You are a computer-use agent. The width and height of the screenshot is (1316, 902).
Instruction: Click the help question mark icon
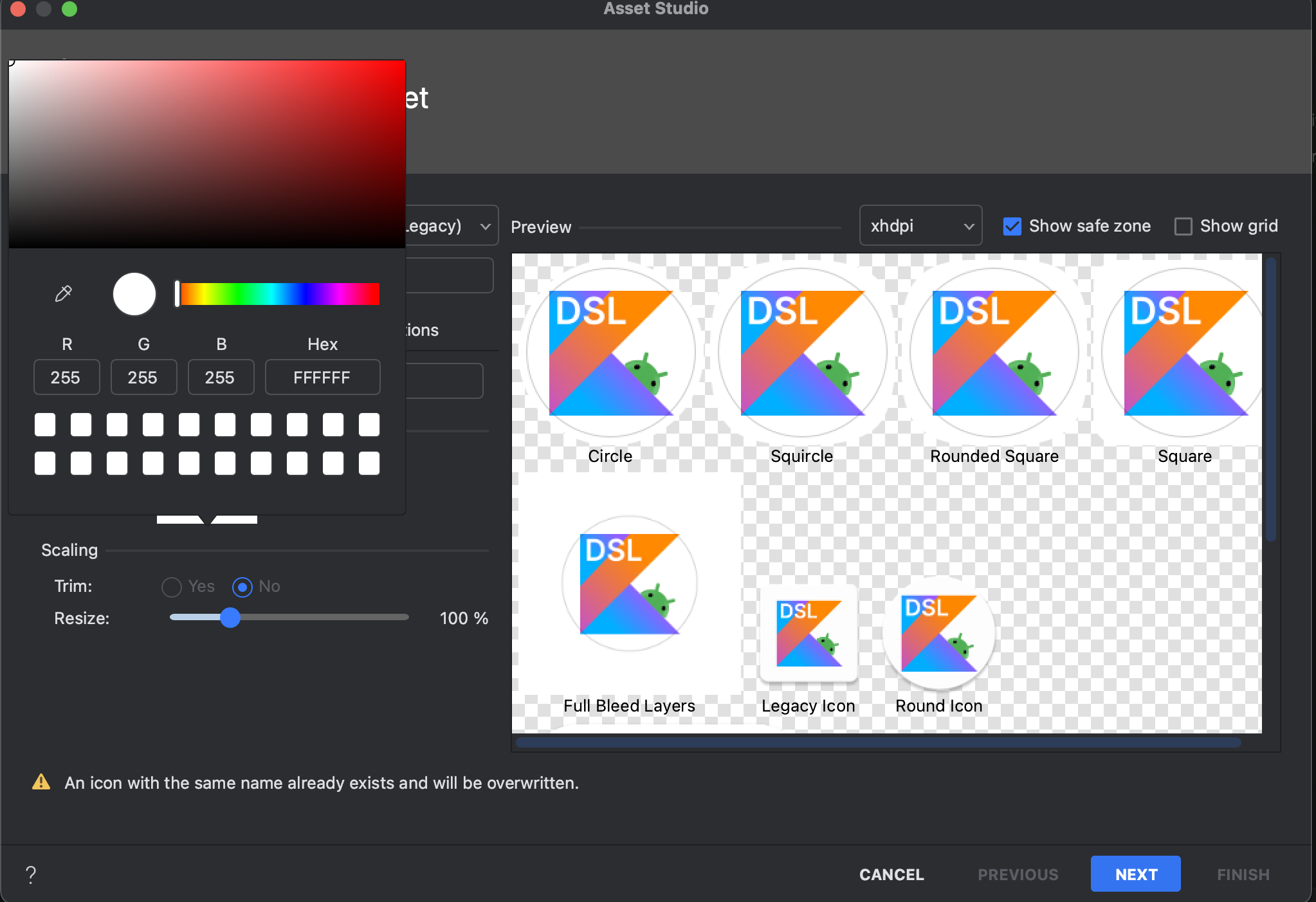pyautogui.click(x=30, y=874)
